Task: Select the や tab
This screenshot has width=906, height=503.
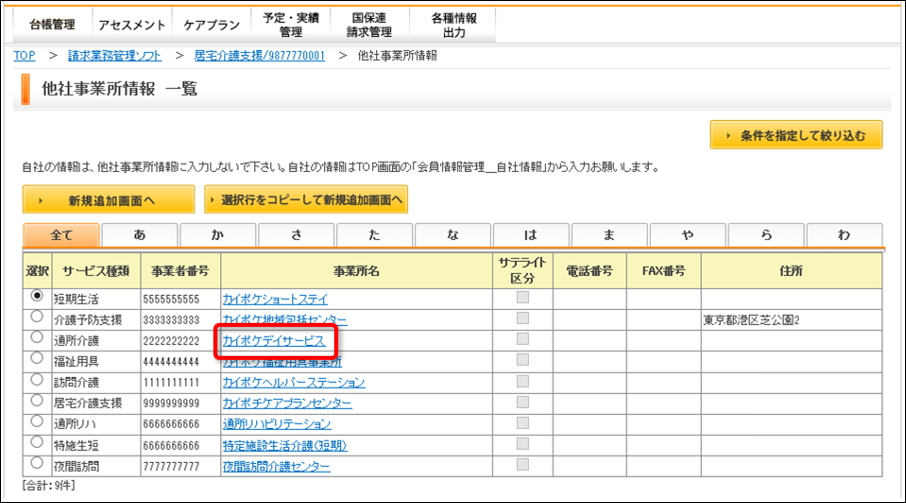Action: [688, 235]
